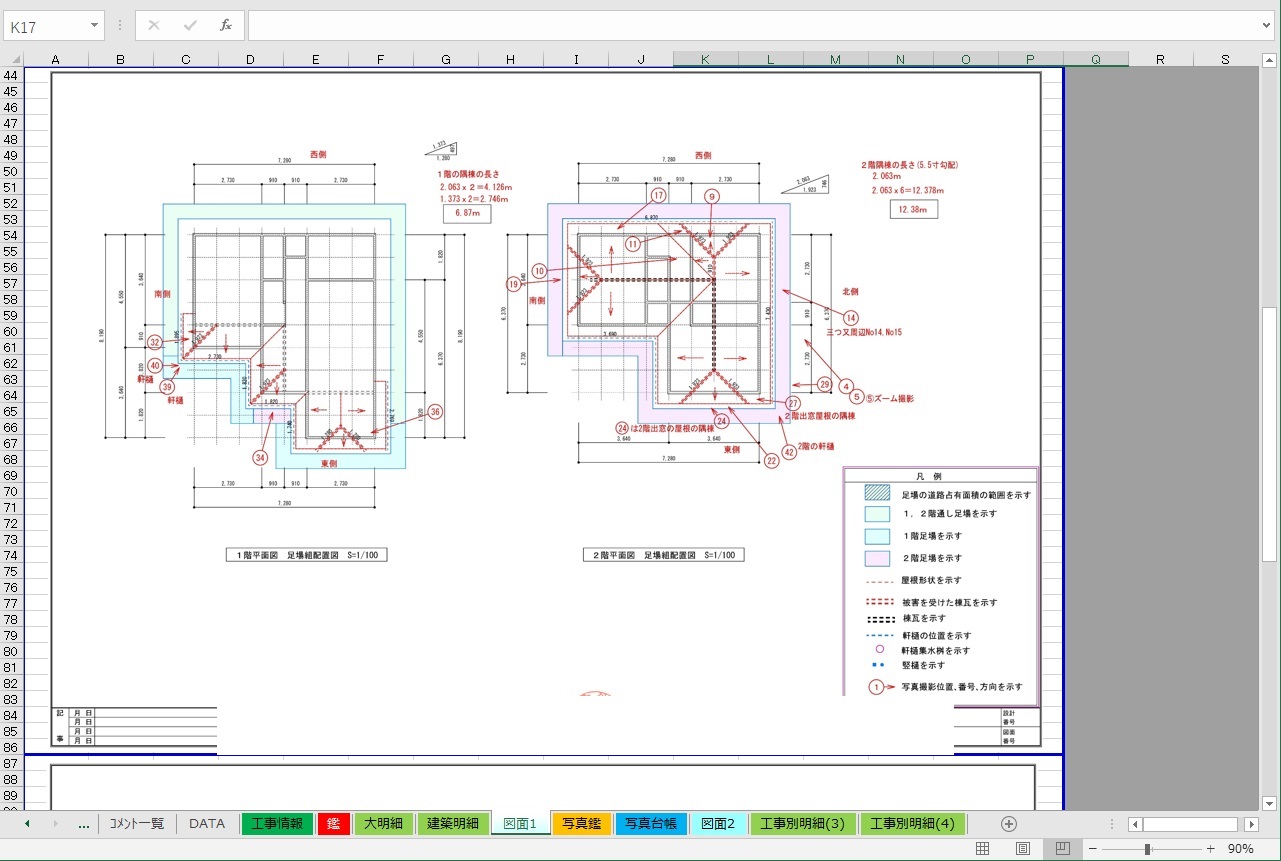Image resolution: width=1281 pixels, height=861 pixels.
Task: Expand the formula bar with chevron
Action: (x=1268, y=26)
